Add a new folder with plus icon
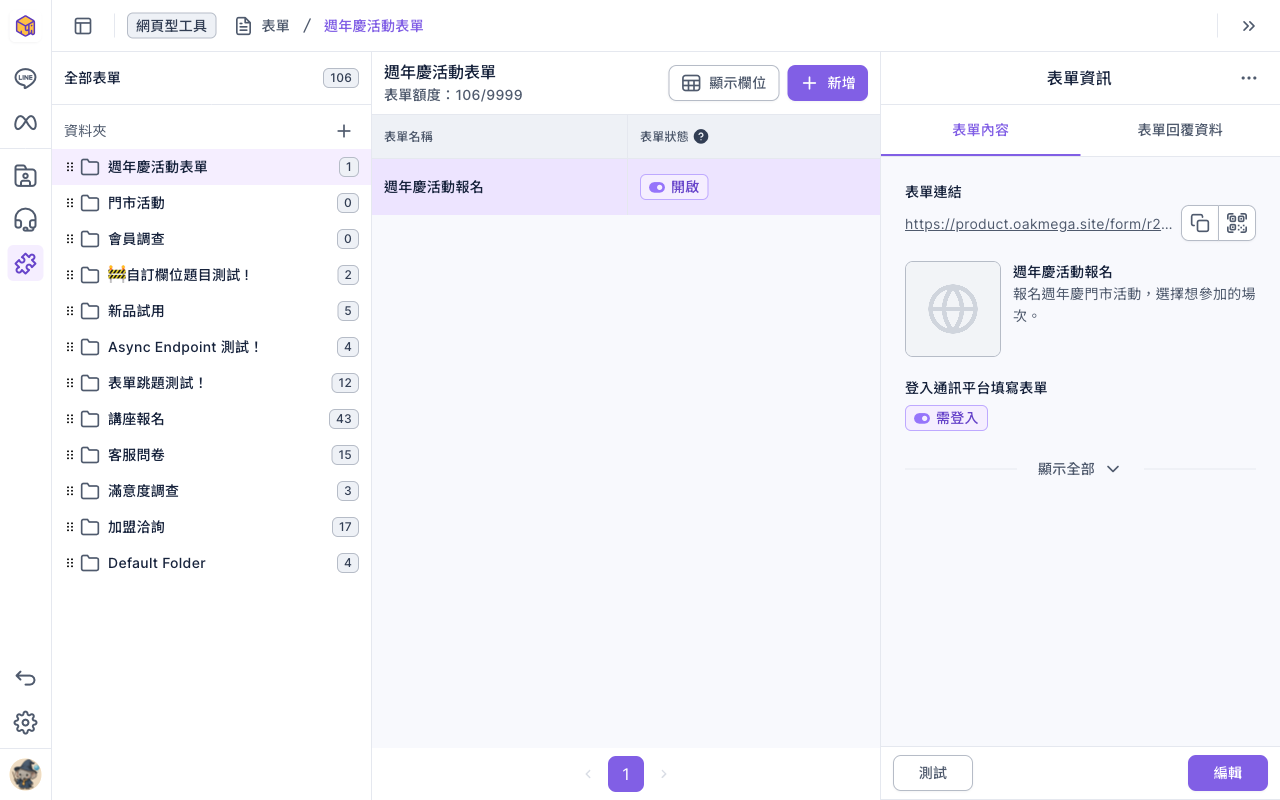Screen dimensions: 1280x800 [x=344, y=131]
